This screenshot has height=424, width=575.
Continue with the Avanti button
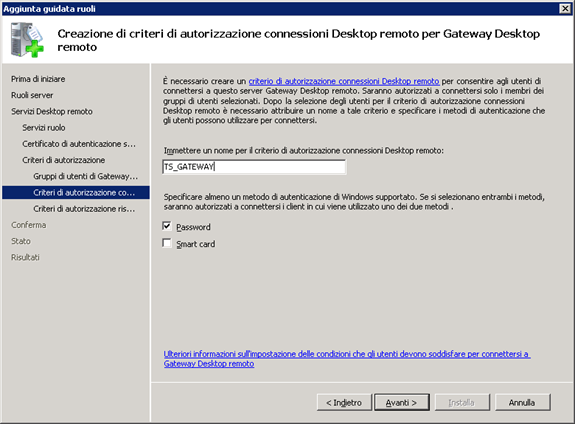(402, 402)
